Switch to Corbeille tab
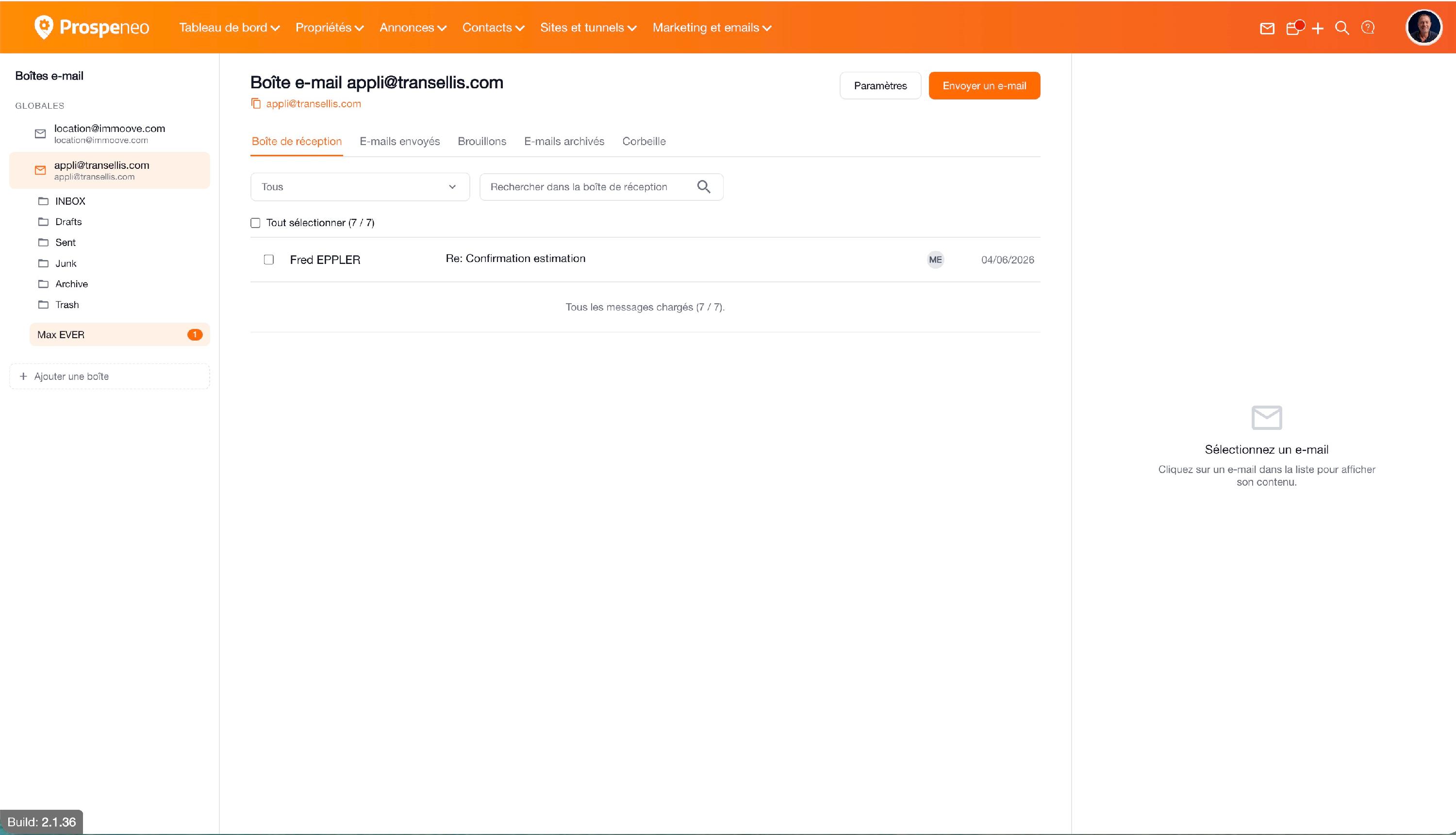 tap(644, 142)
